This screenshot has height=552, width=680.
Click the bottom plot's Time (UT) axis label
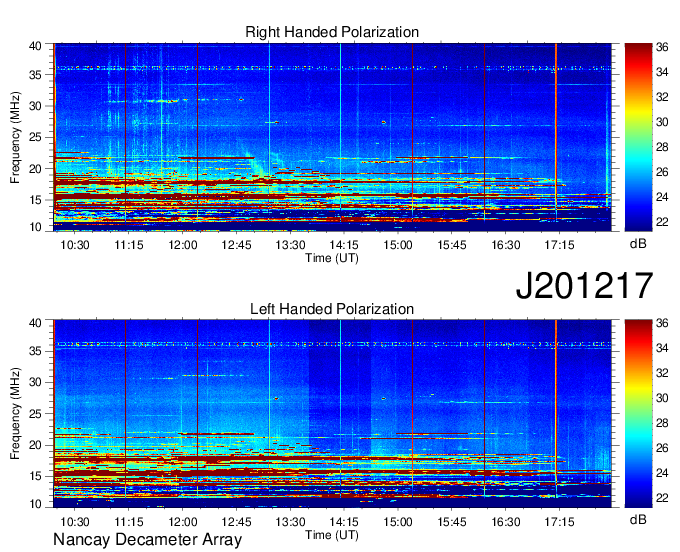pos(332,535)
